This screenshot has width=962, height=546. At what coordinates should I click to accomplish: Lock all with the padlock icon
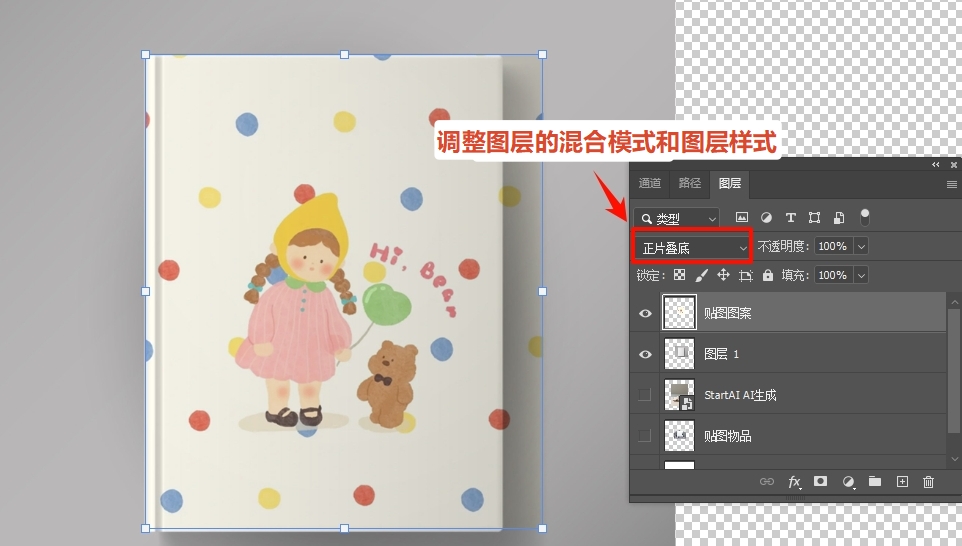coord(768,275)
